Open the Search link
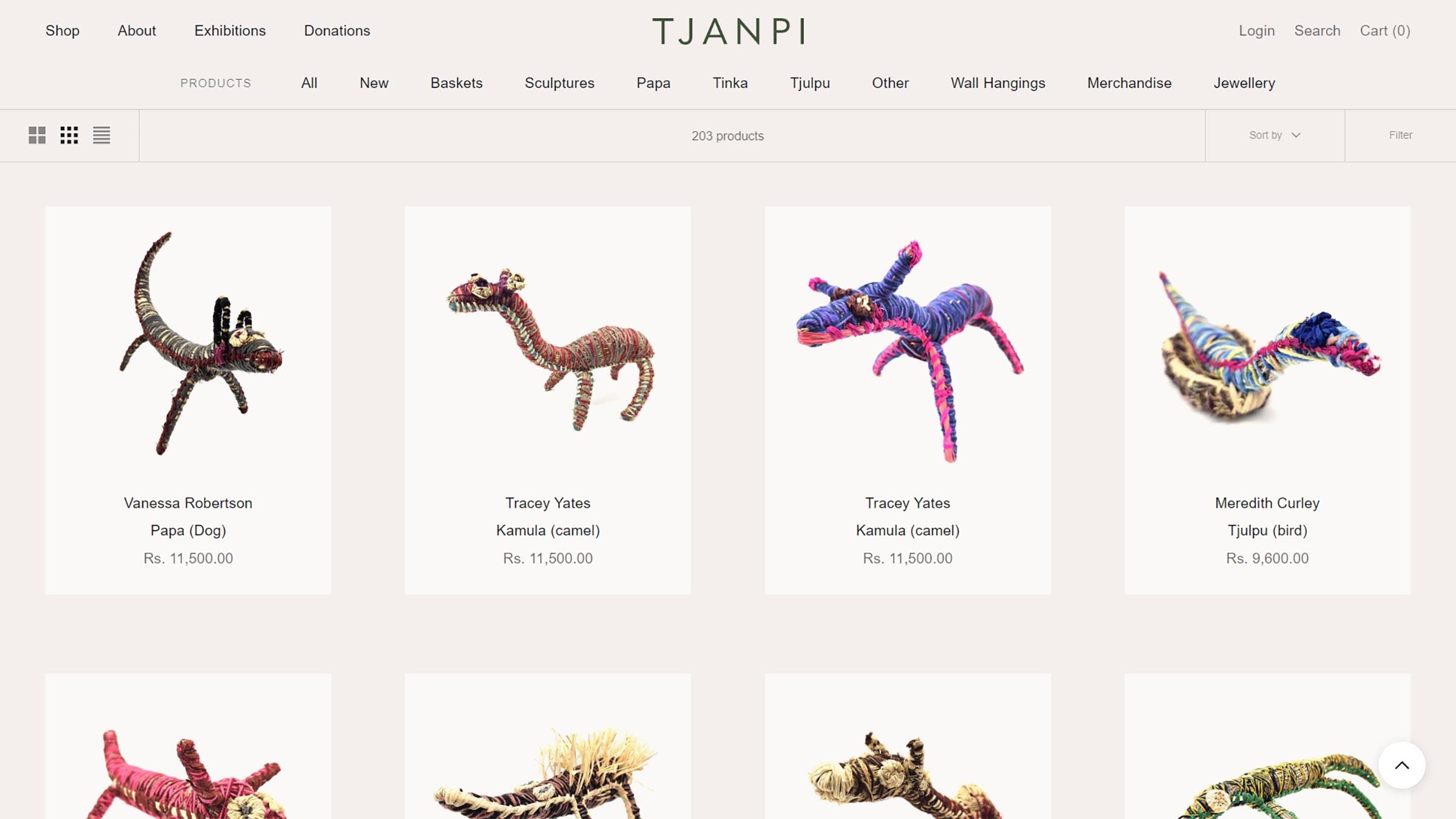 (x=1317, y=31)
